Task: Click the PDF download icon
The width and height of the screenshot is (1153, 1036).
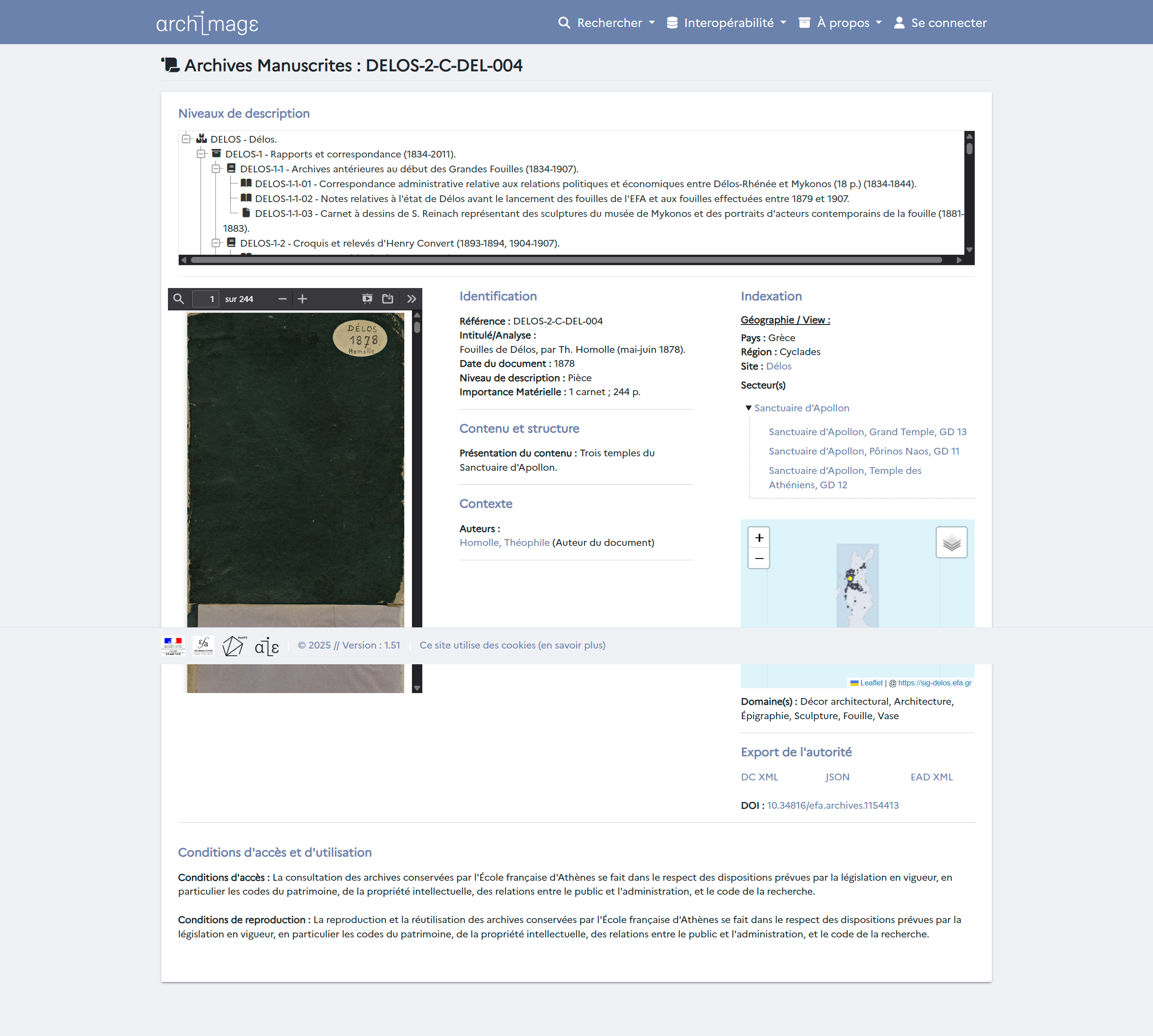Action: (x=388, y=299)
